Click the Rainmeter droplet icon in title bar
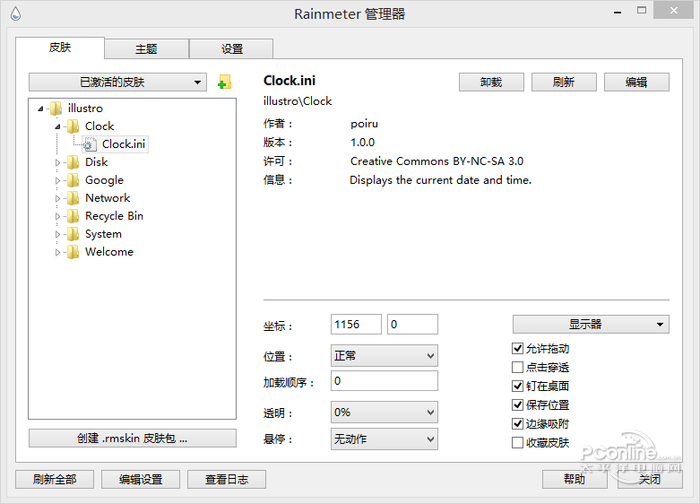This screenshot has width=700, height=504. point(16,13)
